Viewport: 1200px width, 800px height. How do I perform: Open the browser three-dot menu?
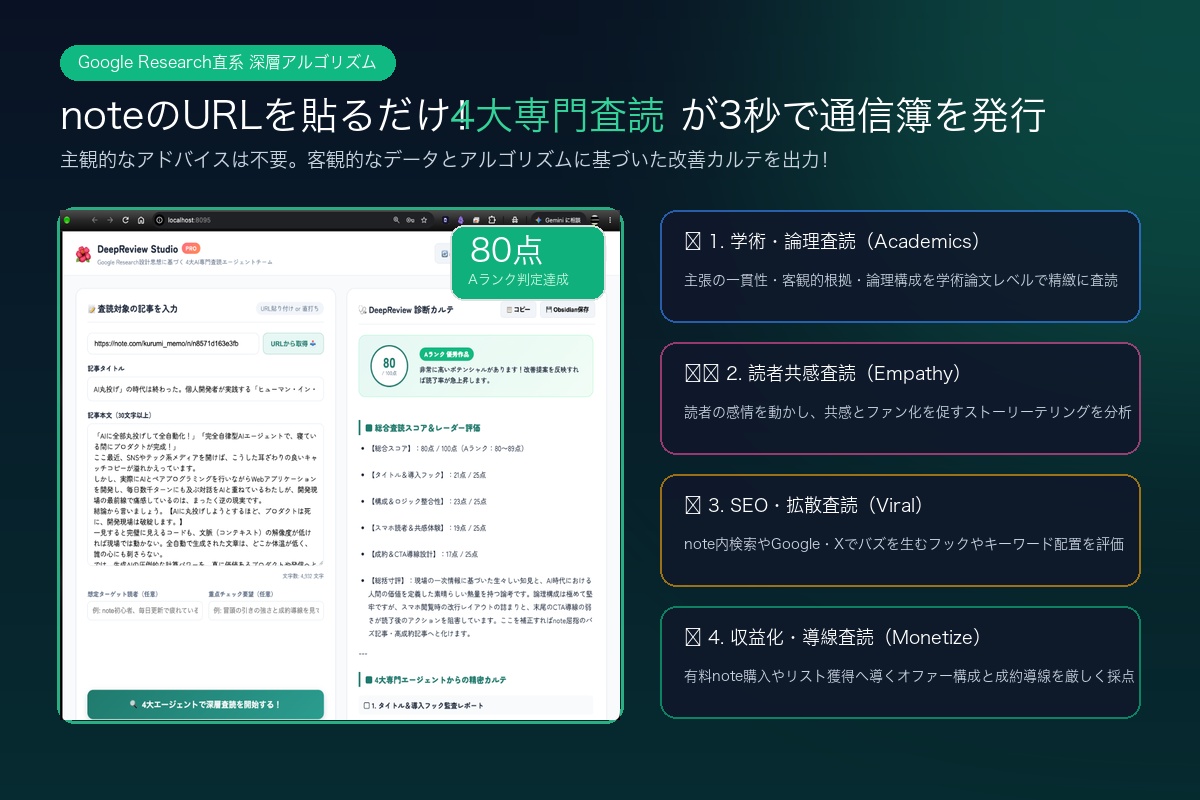609,220
